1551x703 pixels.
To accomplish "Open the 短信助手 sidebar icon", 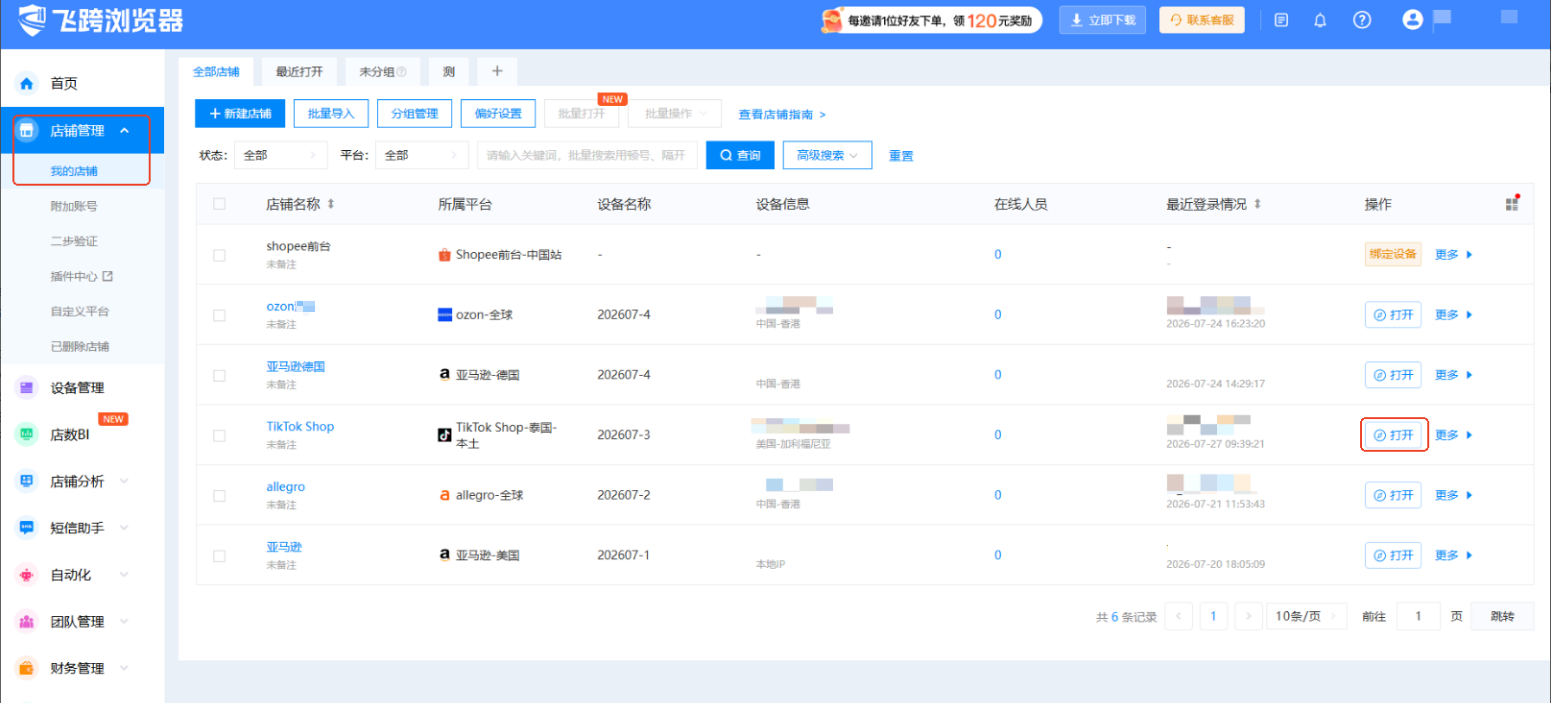I will click(27, 527).
